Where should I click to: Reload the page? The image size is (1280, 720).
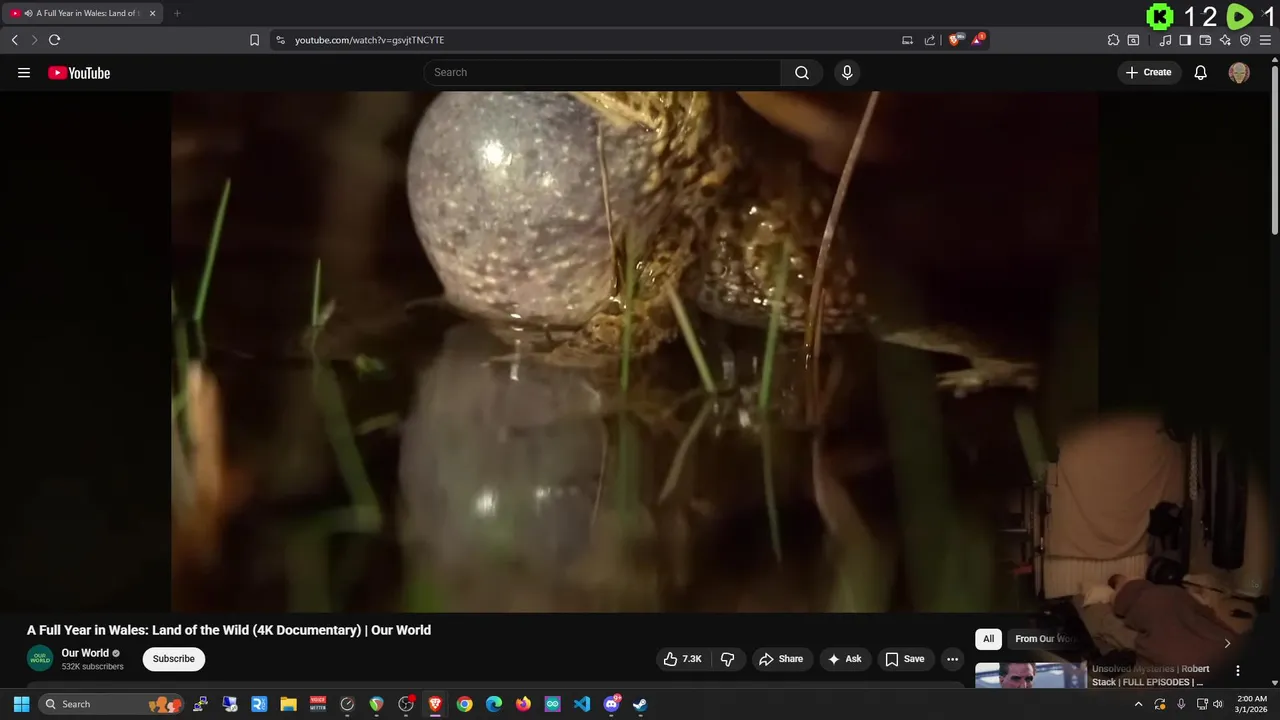click(54, 40)
